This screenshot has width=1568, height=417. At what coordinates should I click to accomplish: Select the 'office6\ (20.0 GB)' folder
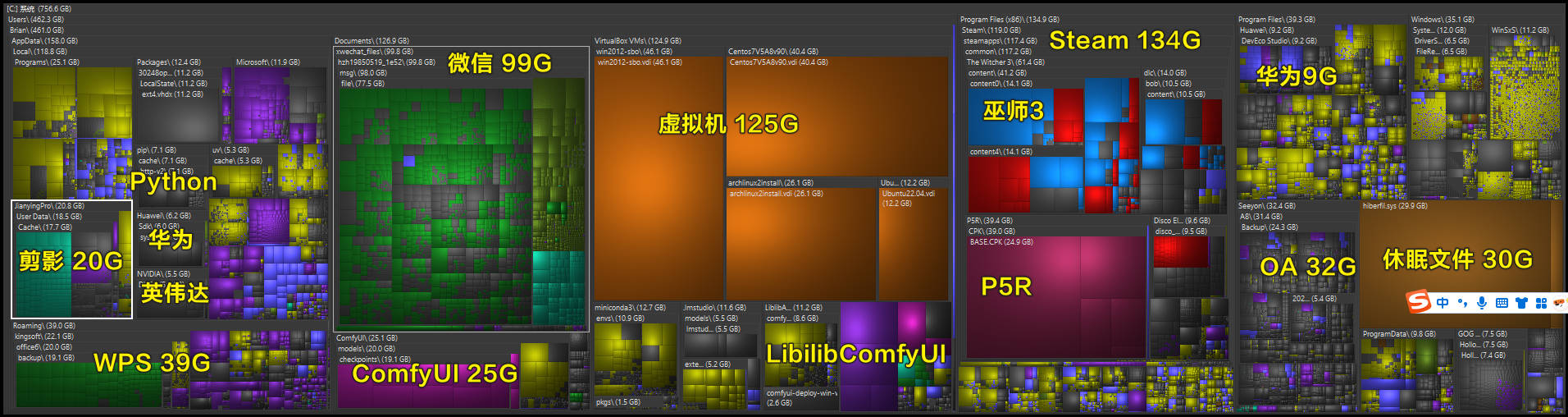[x=44, y=347]
